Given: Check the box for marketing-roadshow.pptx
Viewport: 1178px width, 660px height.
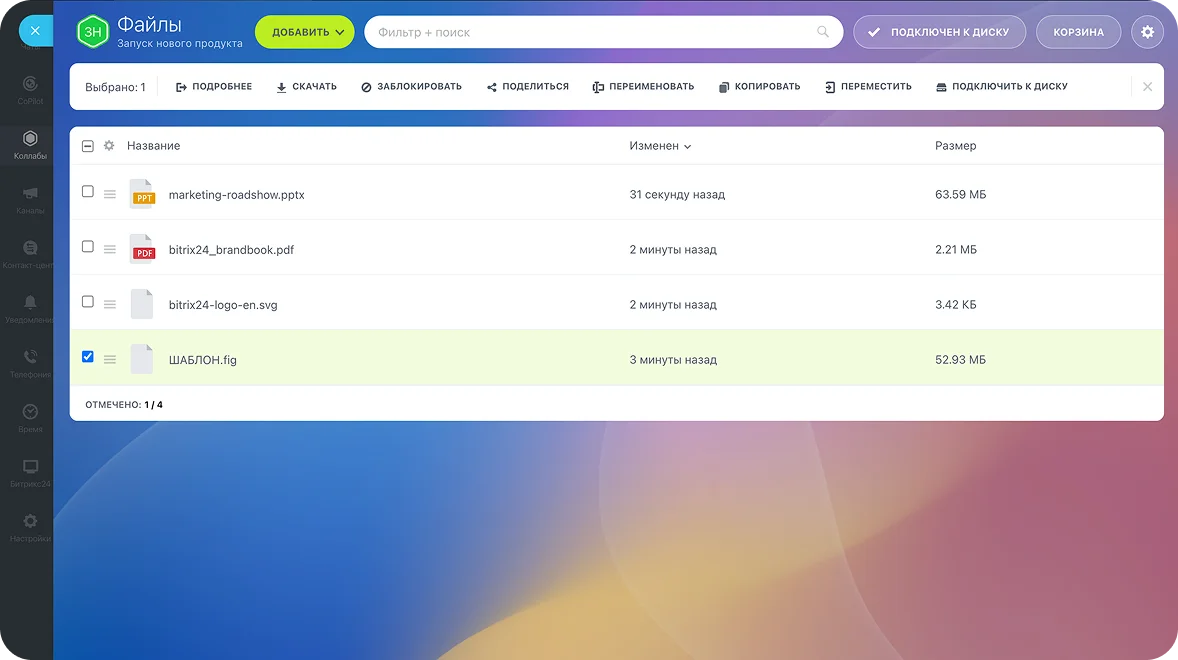Looking at the screenshot, I should [x=88, y=191].
